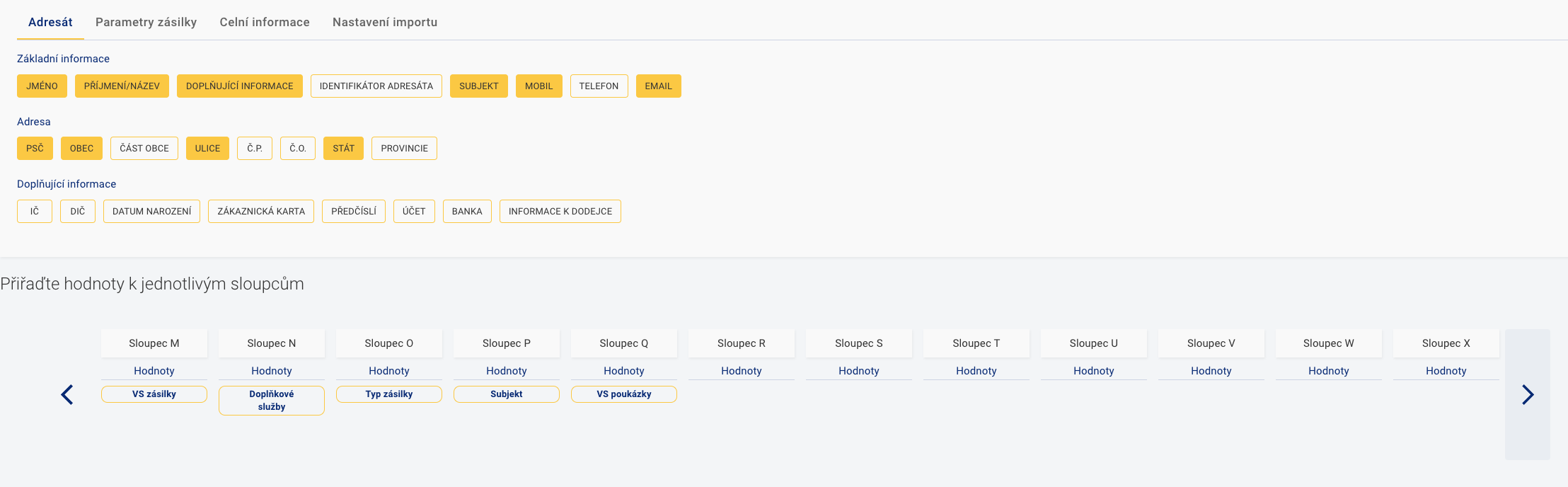Viewport: 1568px width, 487px height.
Task: Click the Přiřaďte hodnoty heading
Action: [152, 284]
